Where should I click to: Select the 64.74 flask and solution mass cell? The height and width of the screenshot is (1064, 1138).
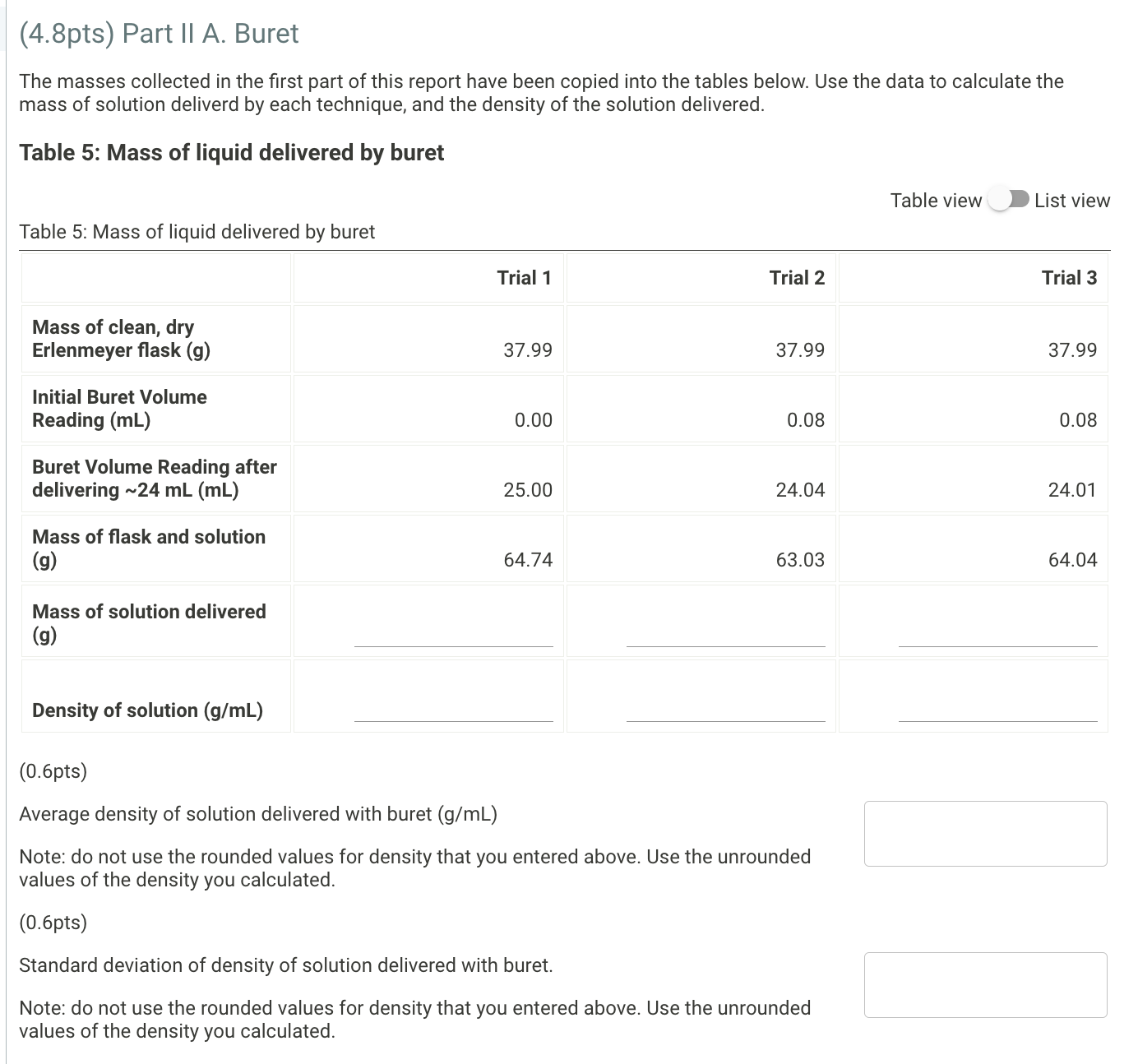tap(526, 559)
